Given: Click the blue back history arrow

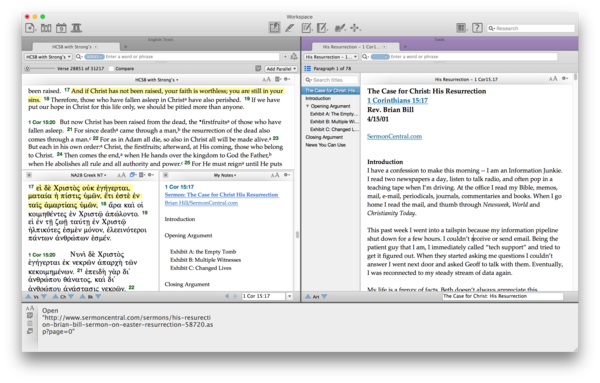Looking at the screenshot, I should tap(227, 297).
